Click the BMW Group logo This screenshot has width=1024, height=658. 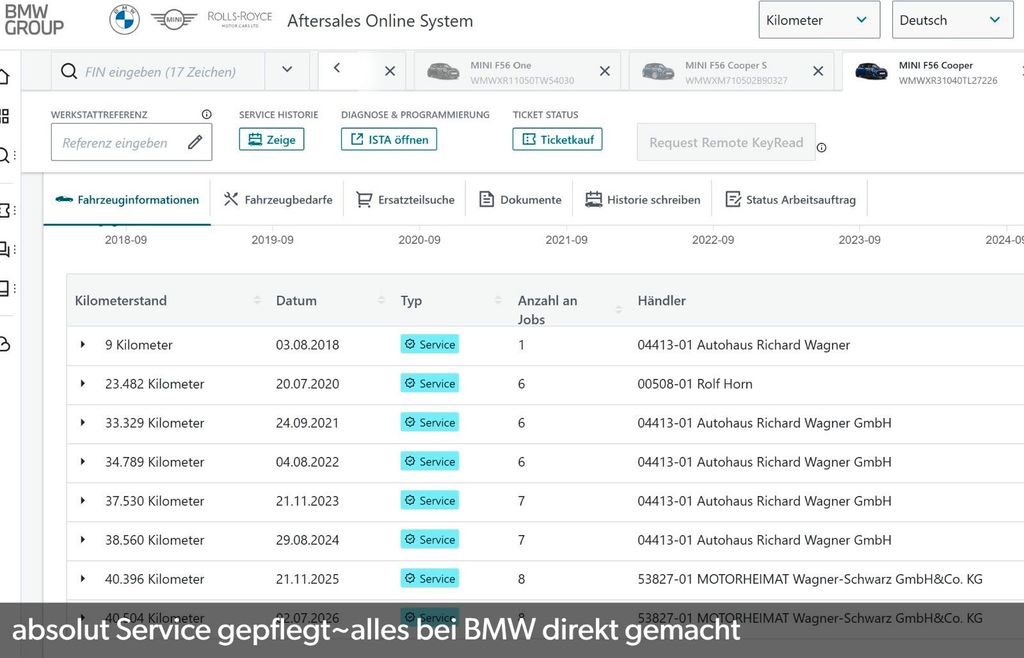pyautogui.click(x=34, y=20)
